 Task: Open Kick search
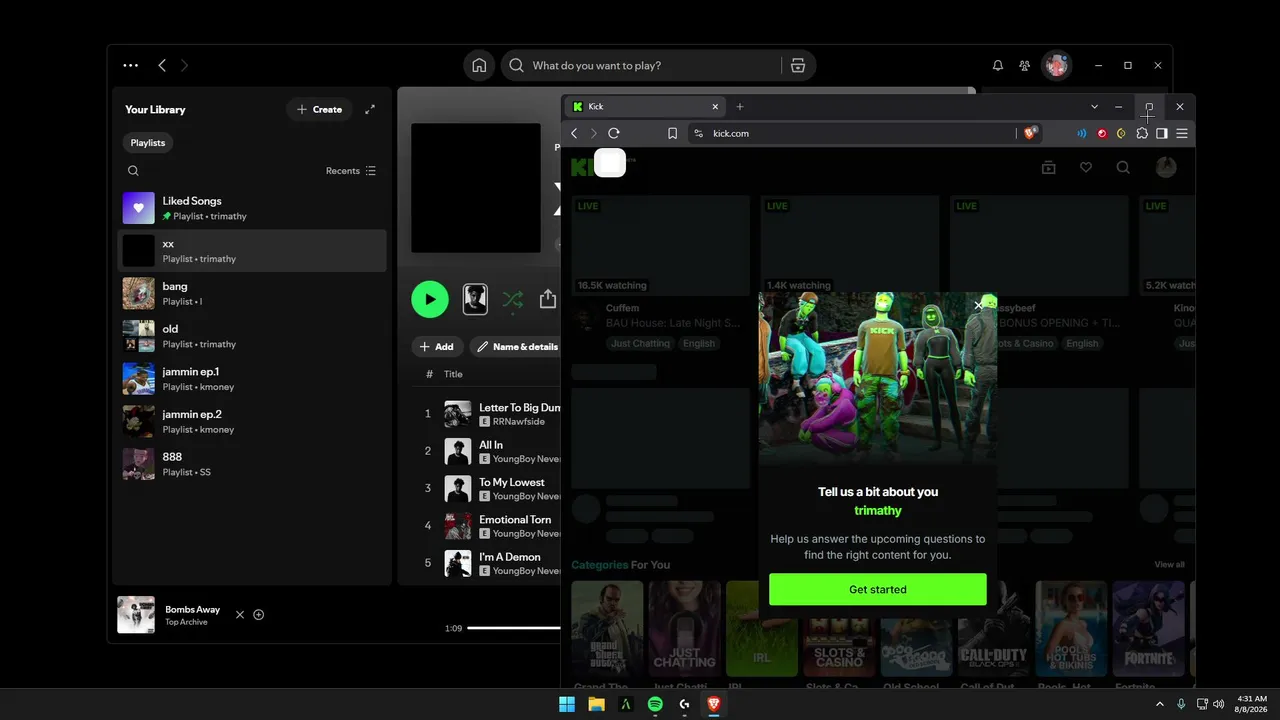(1123, 168)
